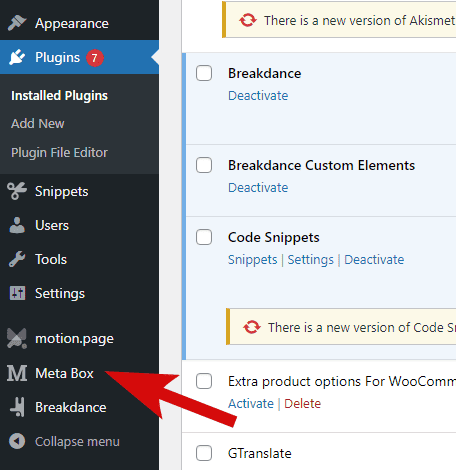Click the red plugin update count badge
Screen dimensions: 456x470
(x=95, y=58)
